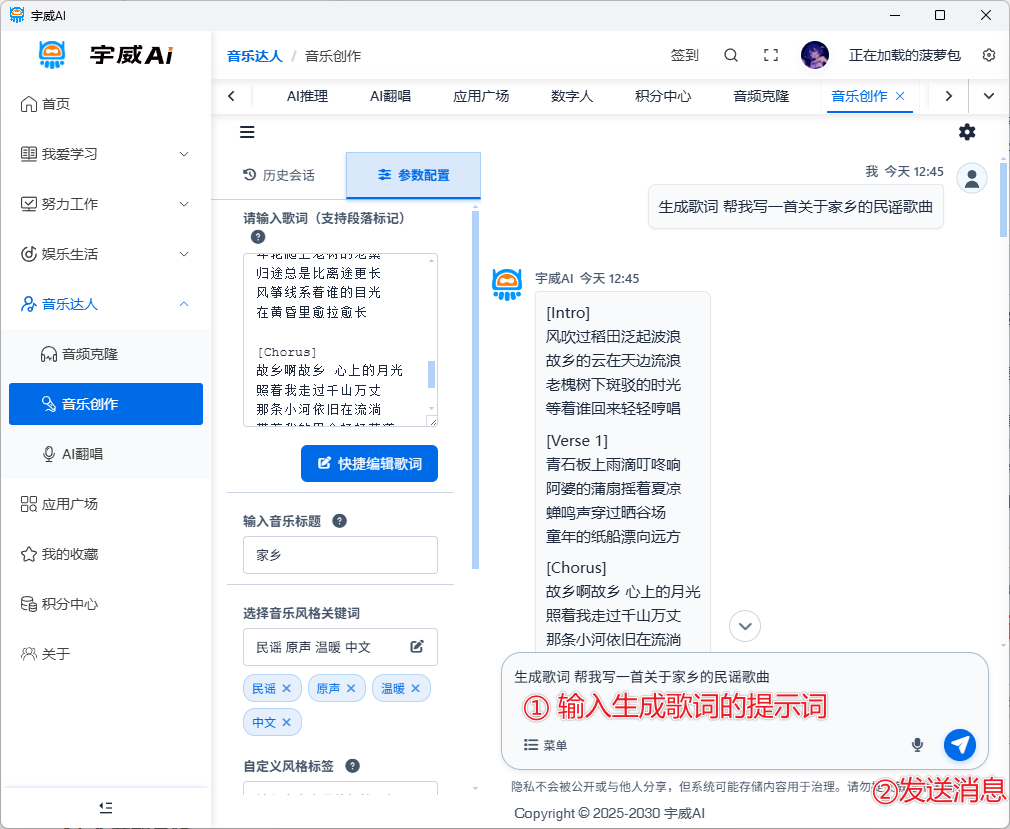The image size is (1010, 829).
Task: Switch to the 历史会话 tab
Action: (x=279, y=175)
